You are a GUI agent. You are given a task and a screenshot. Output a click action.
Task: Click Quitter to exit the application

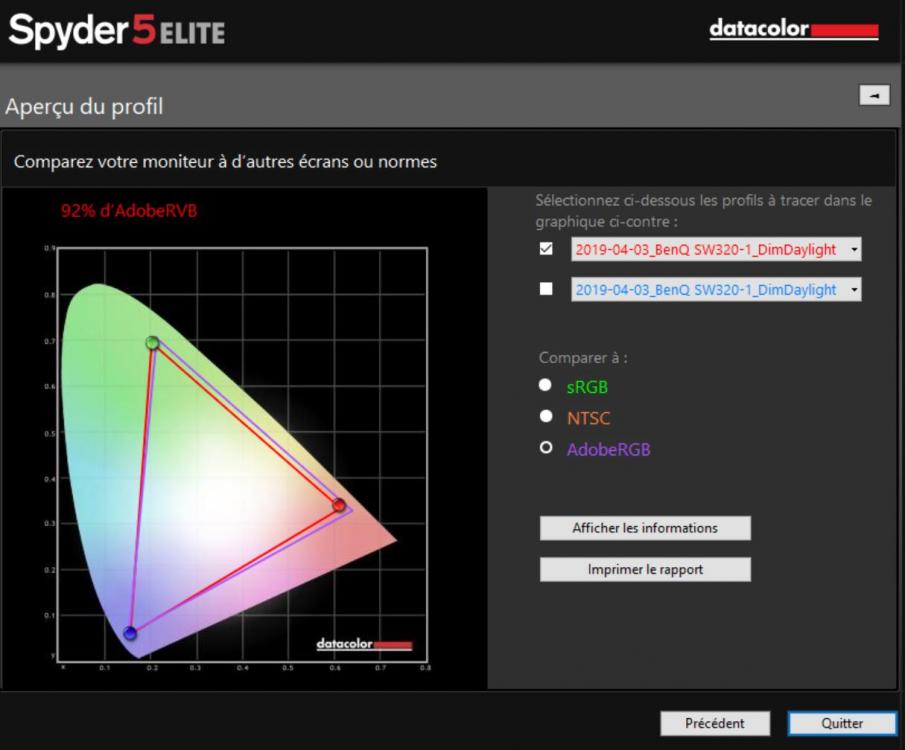coord(842,723)
